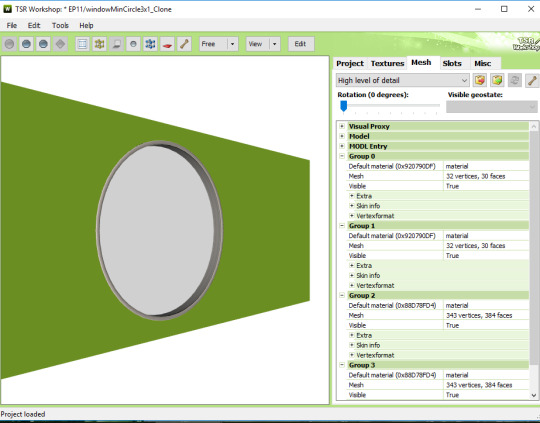Viewport: 540px width, 423px height.
Task: Switch to the Slots tab
Action: (x=452, y=63)
